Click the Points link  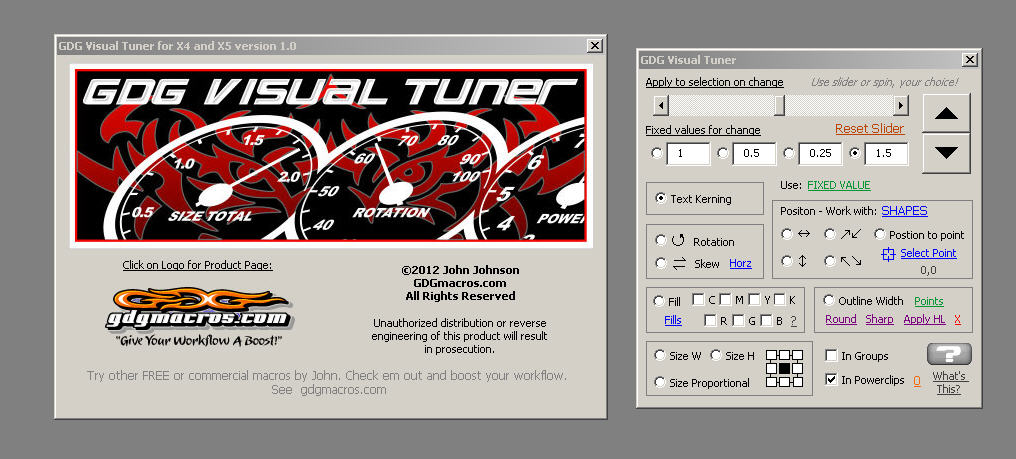click(929, 301)
